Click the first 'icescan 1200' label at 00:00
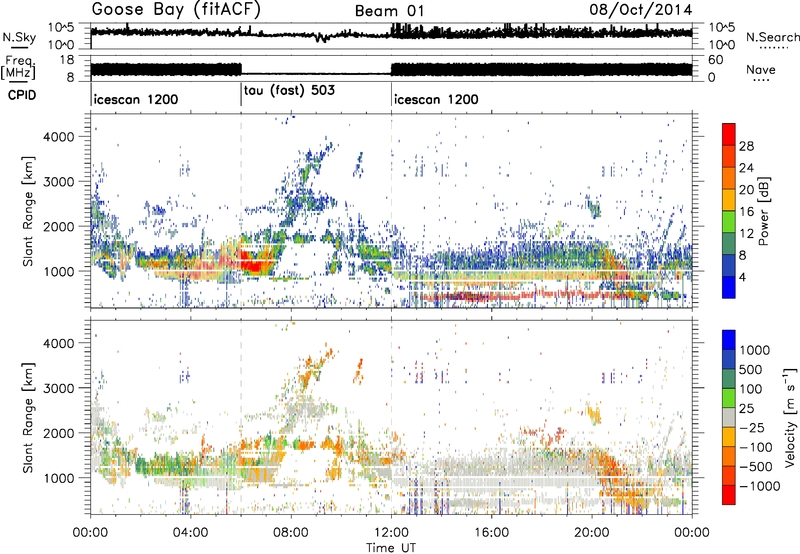 (x=136, y=99)
